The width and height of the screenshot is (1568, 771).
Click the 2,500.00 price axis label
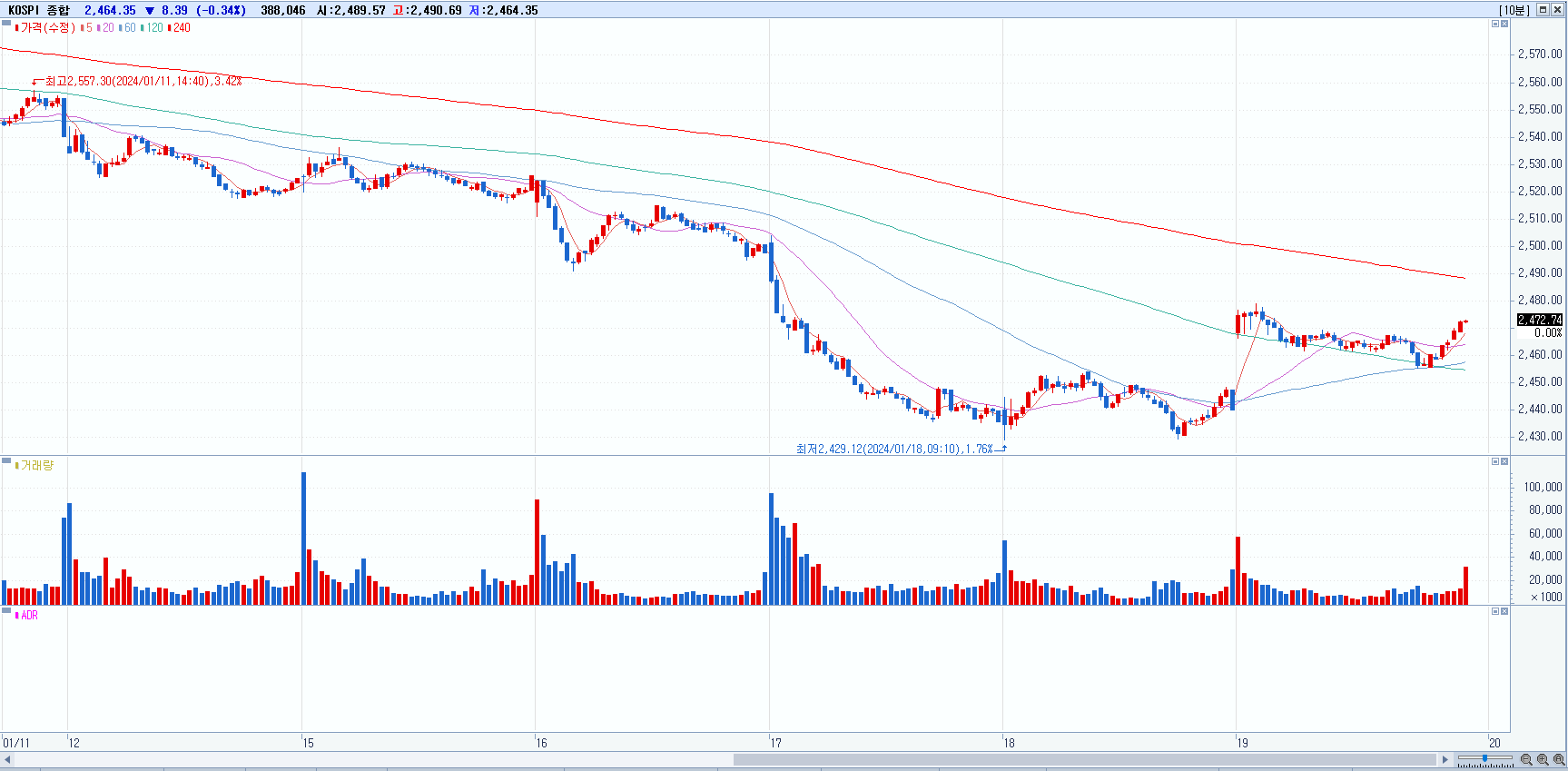1540,245
